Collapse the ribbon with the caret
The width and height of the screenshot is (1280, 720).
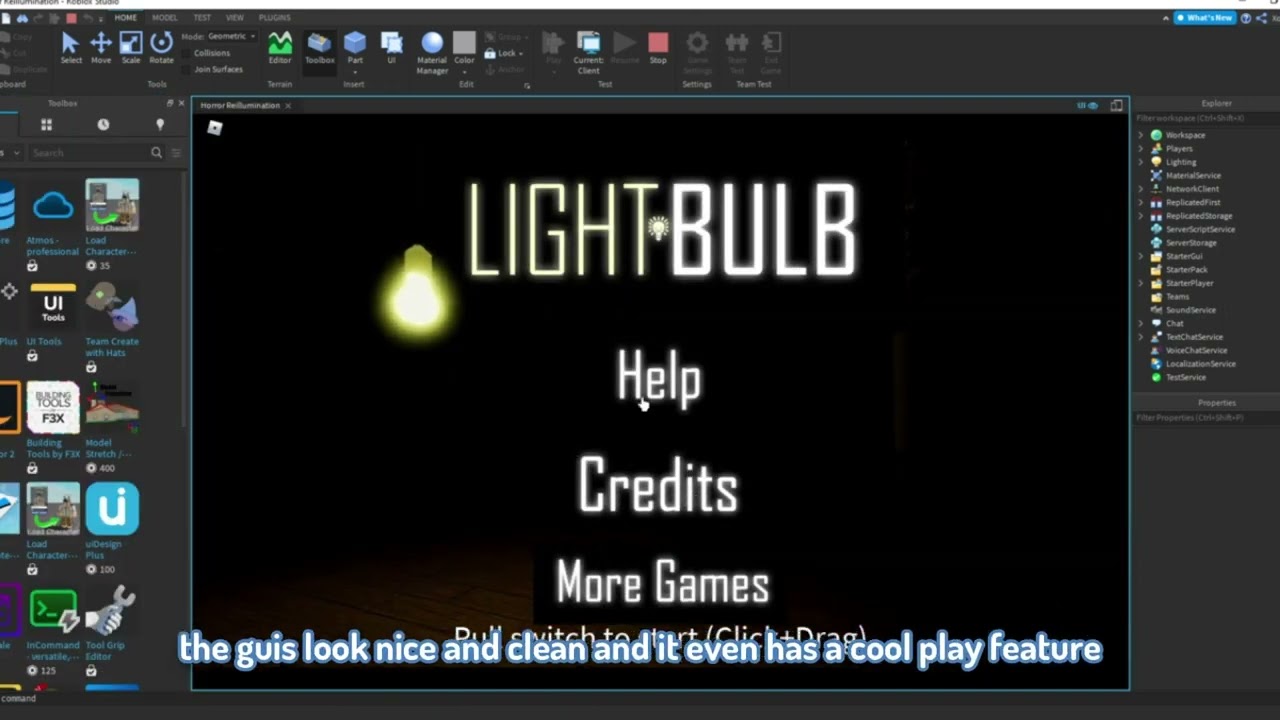coord(1166,18)
